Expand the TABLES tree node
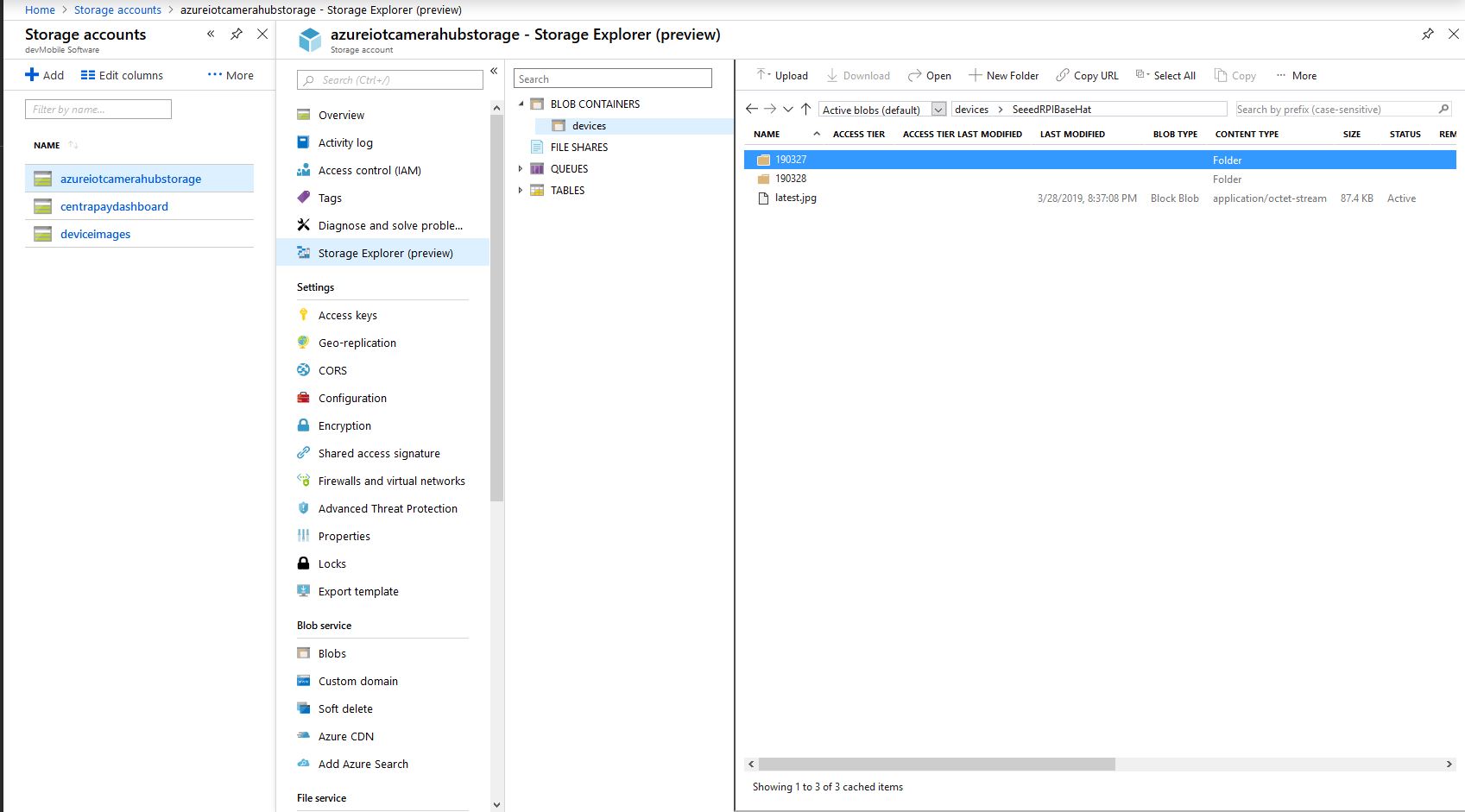1465x812 pixels. pos(521,190)
